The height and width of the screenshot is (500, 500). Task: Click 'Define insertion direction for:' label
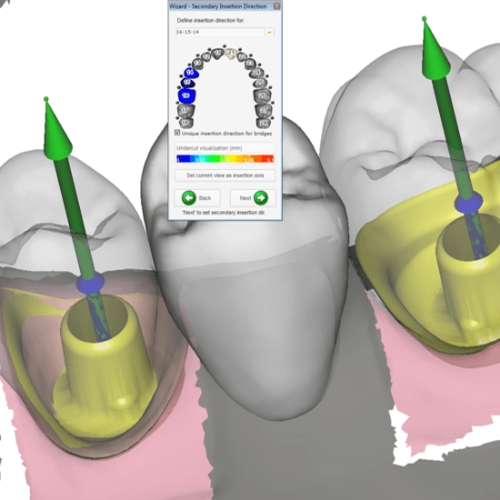(210, 20)
